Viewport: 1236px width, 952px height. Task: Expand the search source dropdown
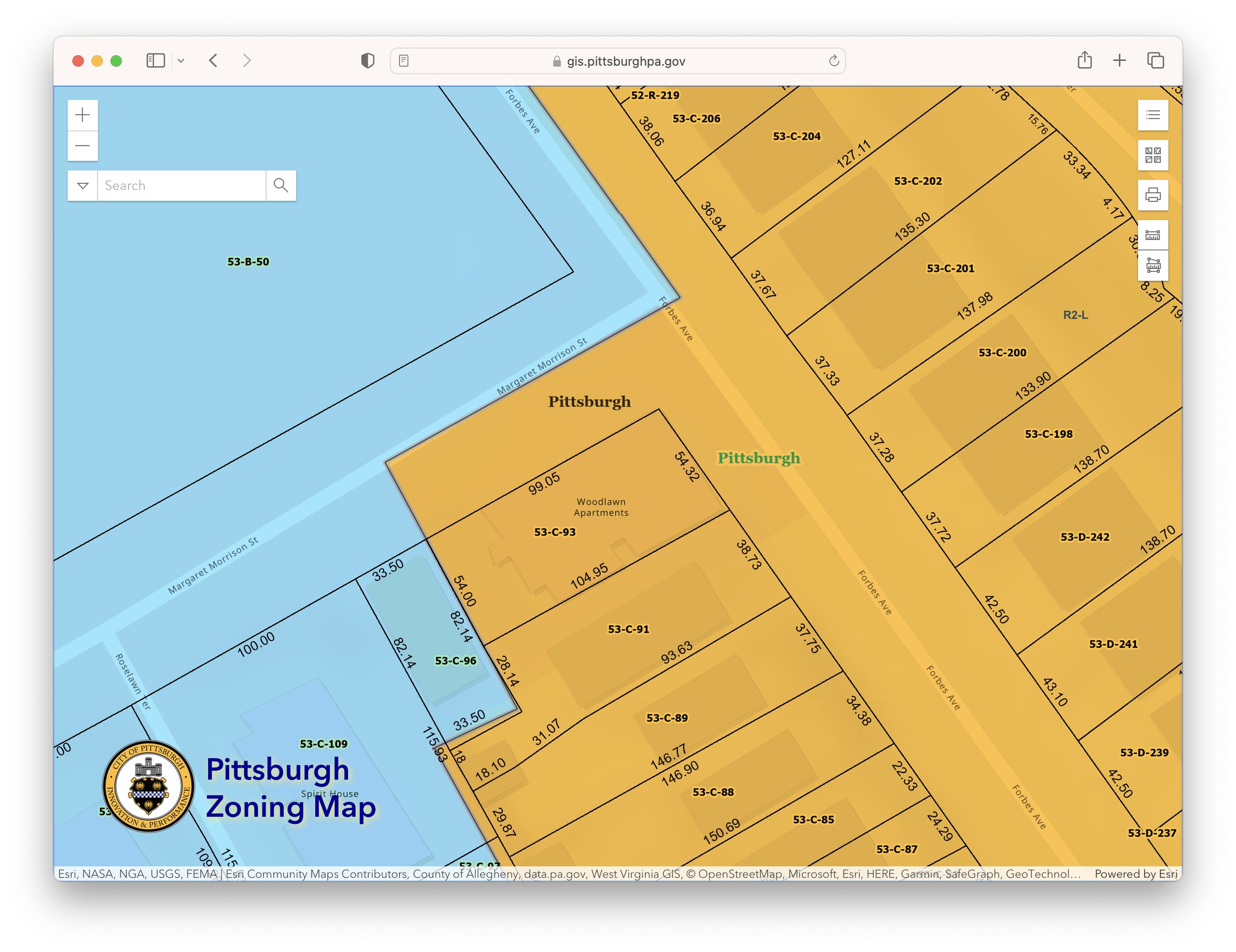coord(83,185)
